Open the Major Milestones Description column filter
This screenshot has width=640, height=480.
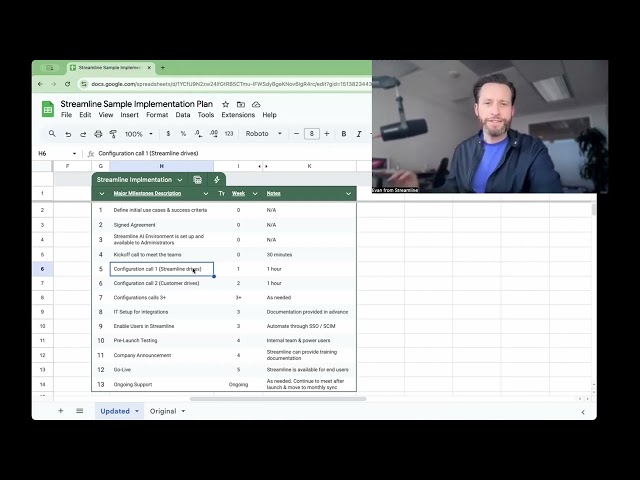[x=206, y=194]
